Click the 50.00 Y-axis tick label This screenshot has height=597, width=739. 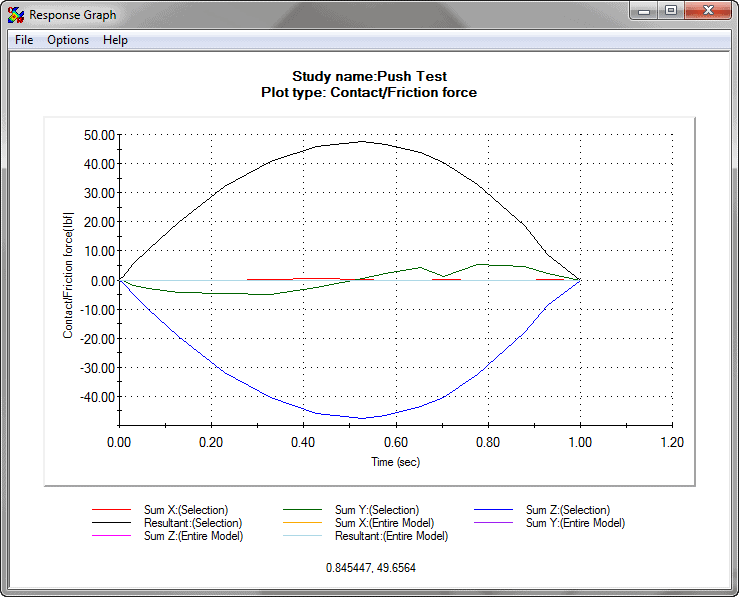pyautogui.click(x=99, y=135)
